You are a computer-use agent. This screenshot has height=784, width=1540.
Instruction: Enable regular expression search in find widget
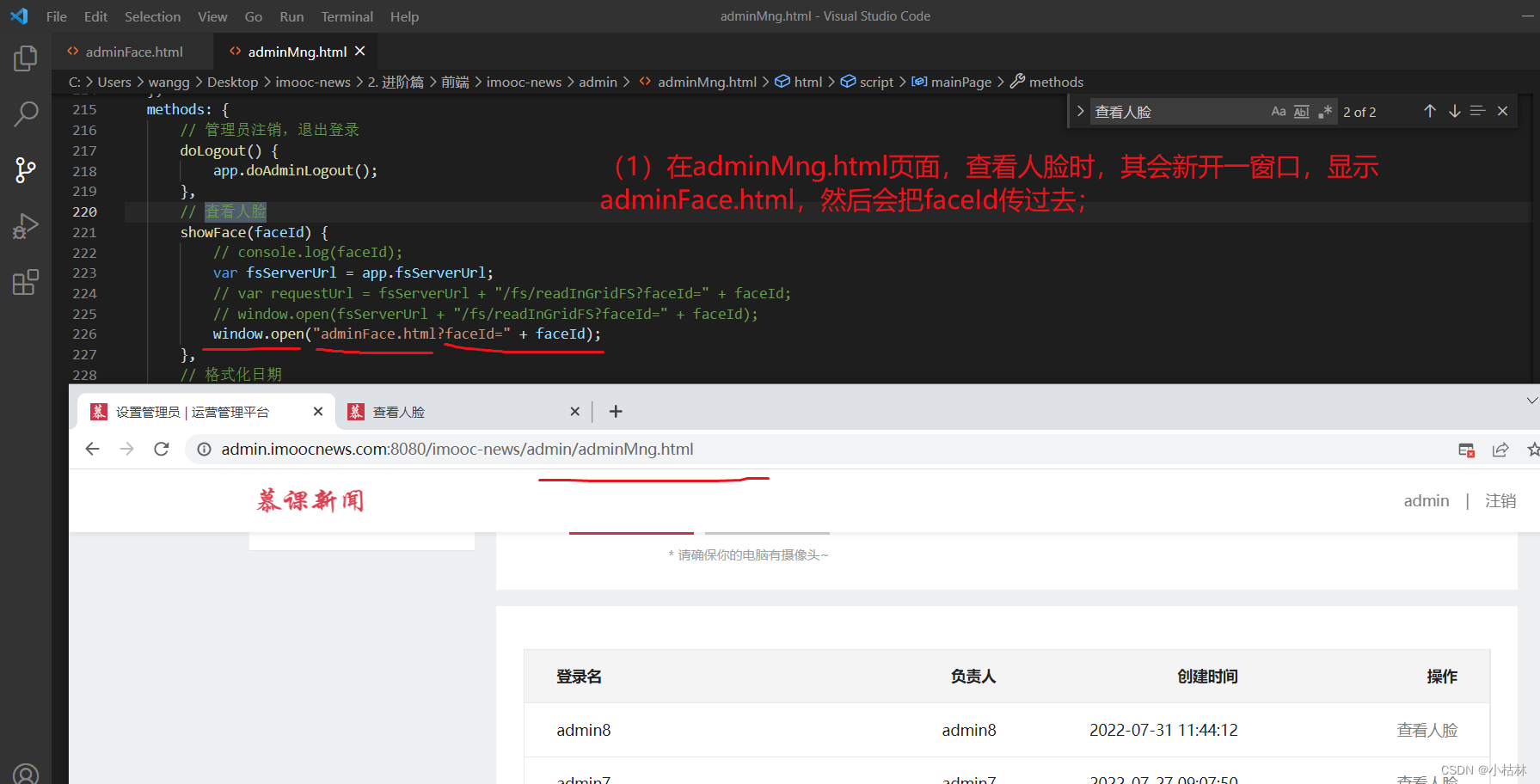tap(1325, 111)
